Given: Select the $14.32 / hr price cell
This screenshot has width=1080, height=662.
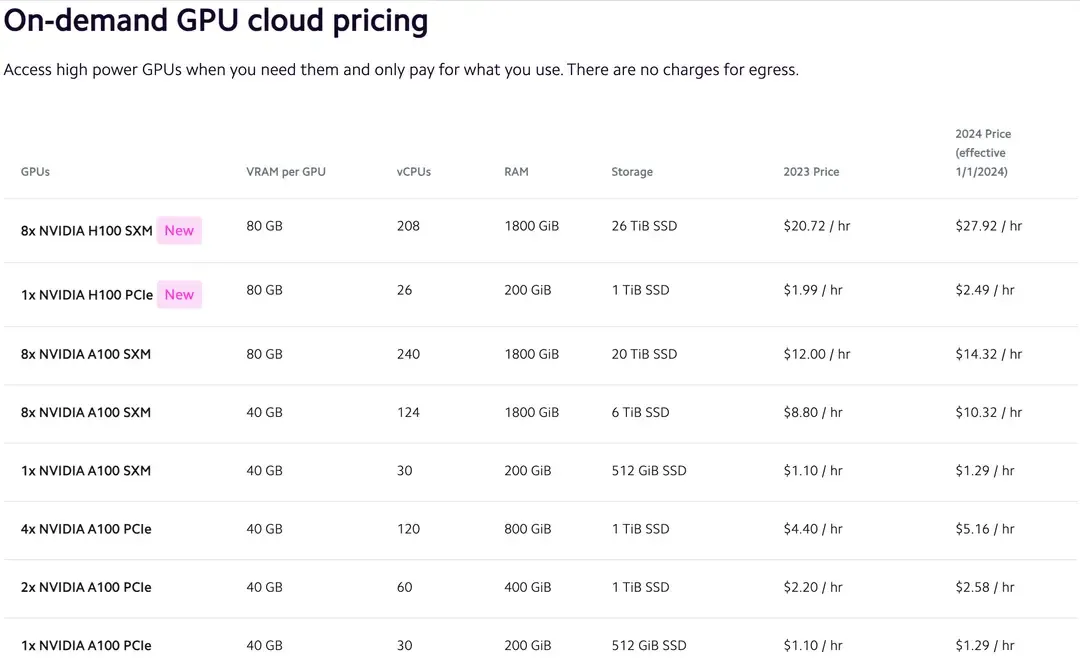Looking at the screenshot, I should [x=988, y=354].
